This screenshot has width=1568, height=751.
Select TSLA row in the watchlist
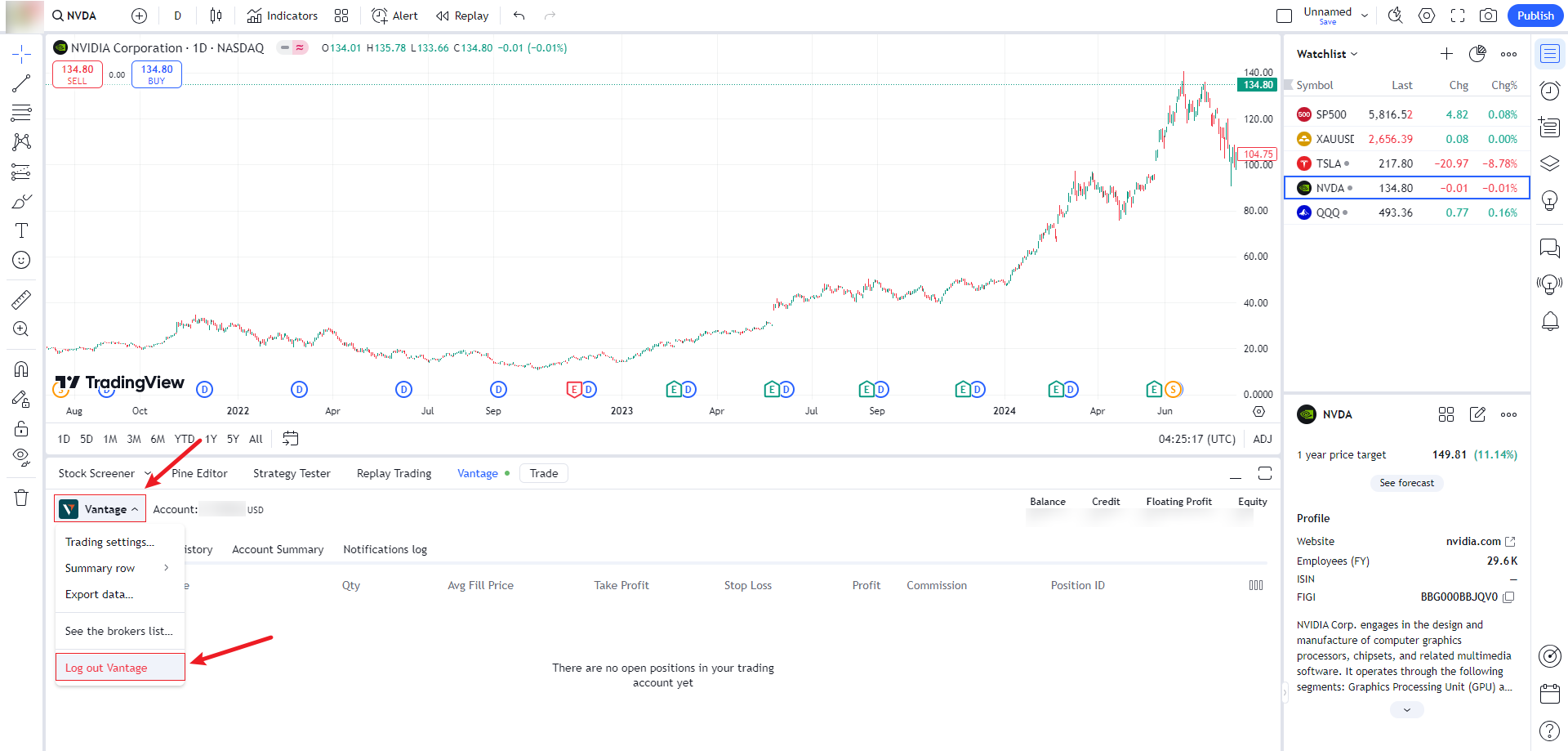tap(1406, 163)
